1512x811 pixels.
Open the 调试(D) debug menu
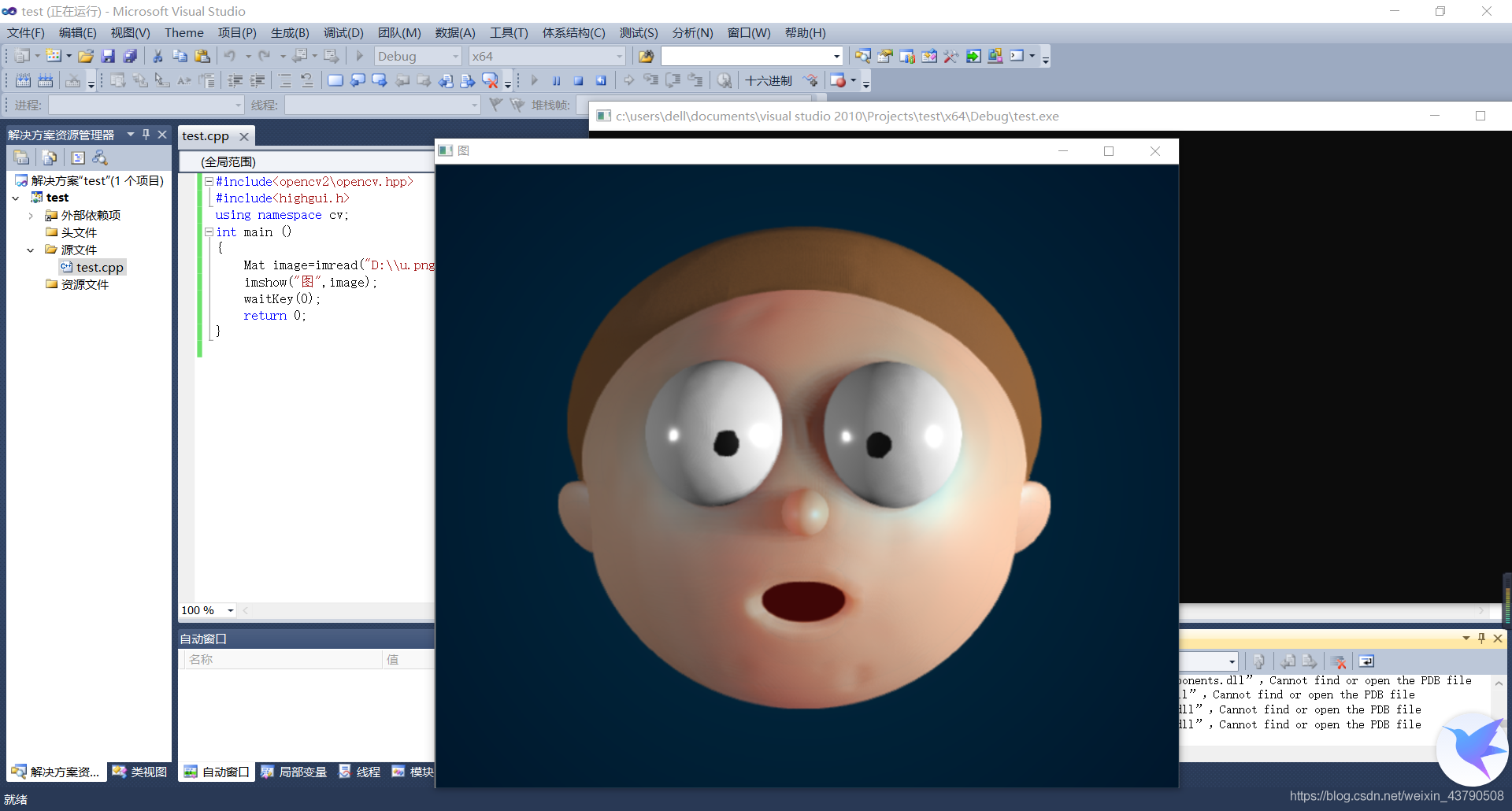click(x=343, y=33)
